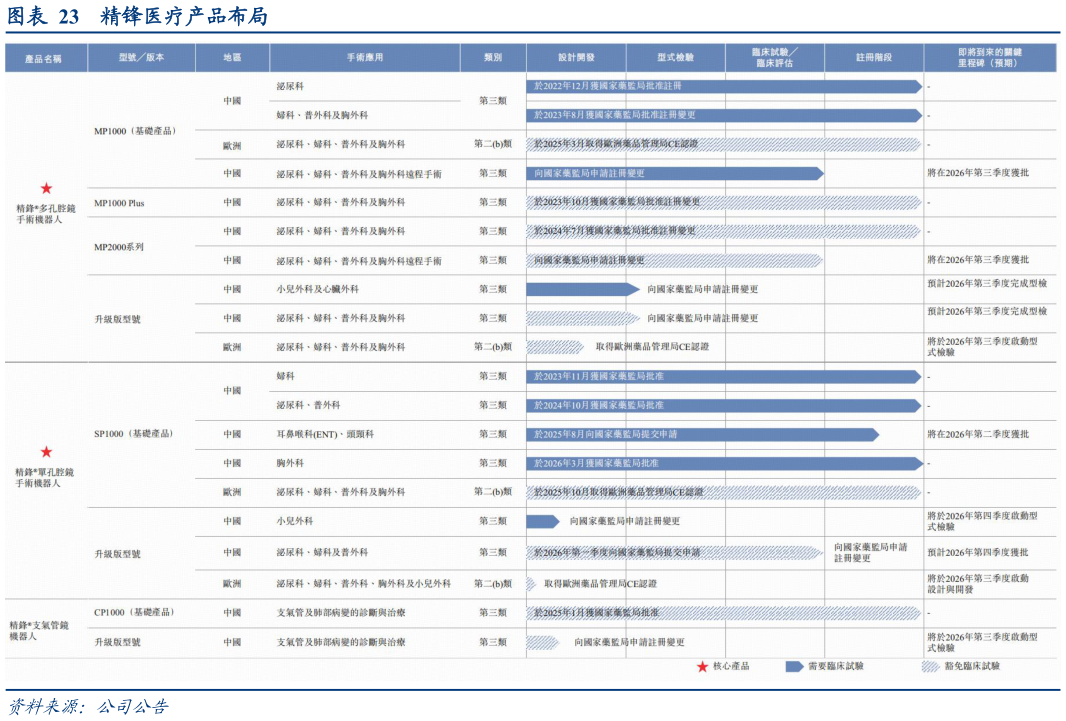This screenshot has height=721, width=1066.
Task: Click the bar 於2025年8月向國家藥監局提交申請
Action: pos(703,434)
